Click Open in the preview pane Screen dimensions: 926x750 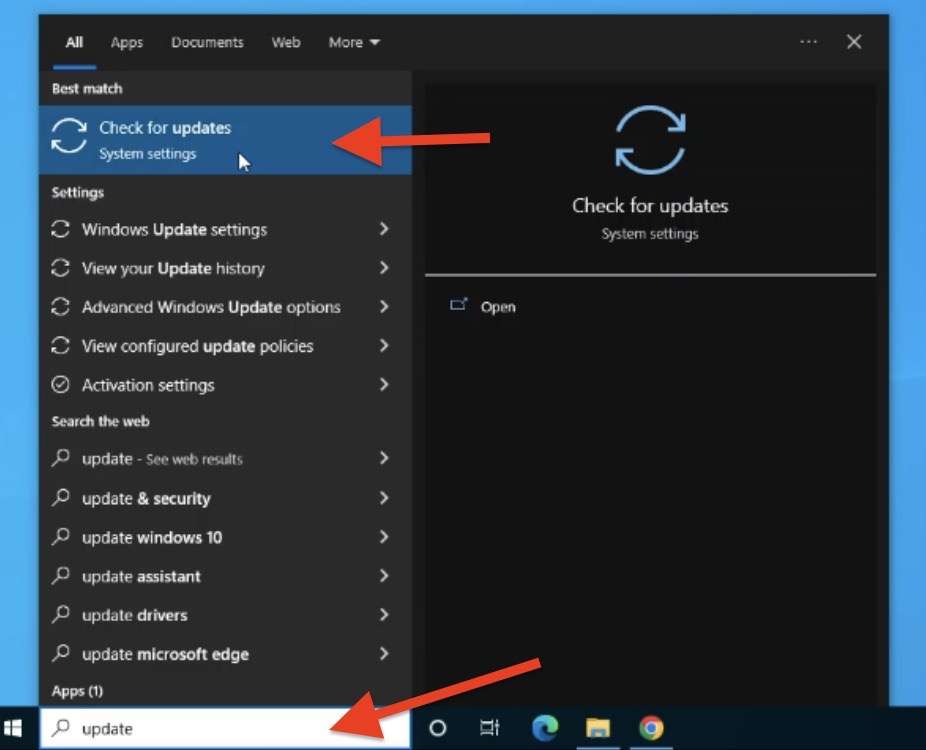[x=497, y=307]
